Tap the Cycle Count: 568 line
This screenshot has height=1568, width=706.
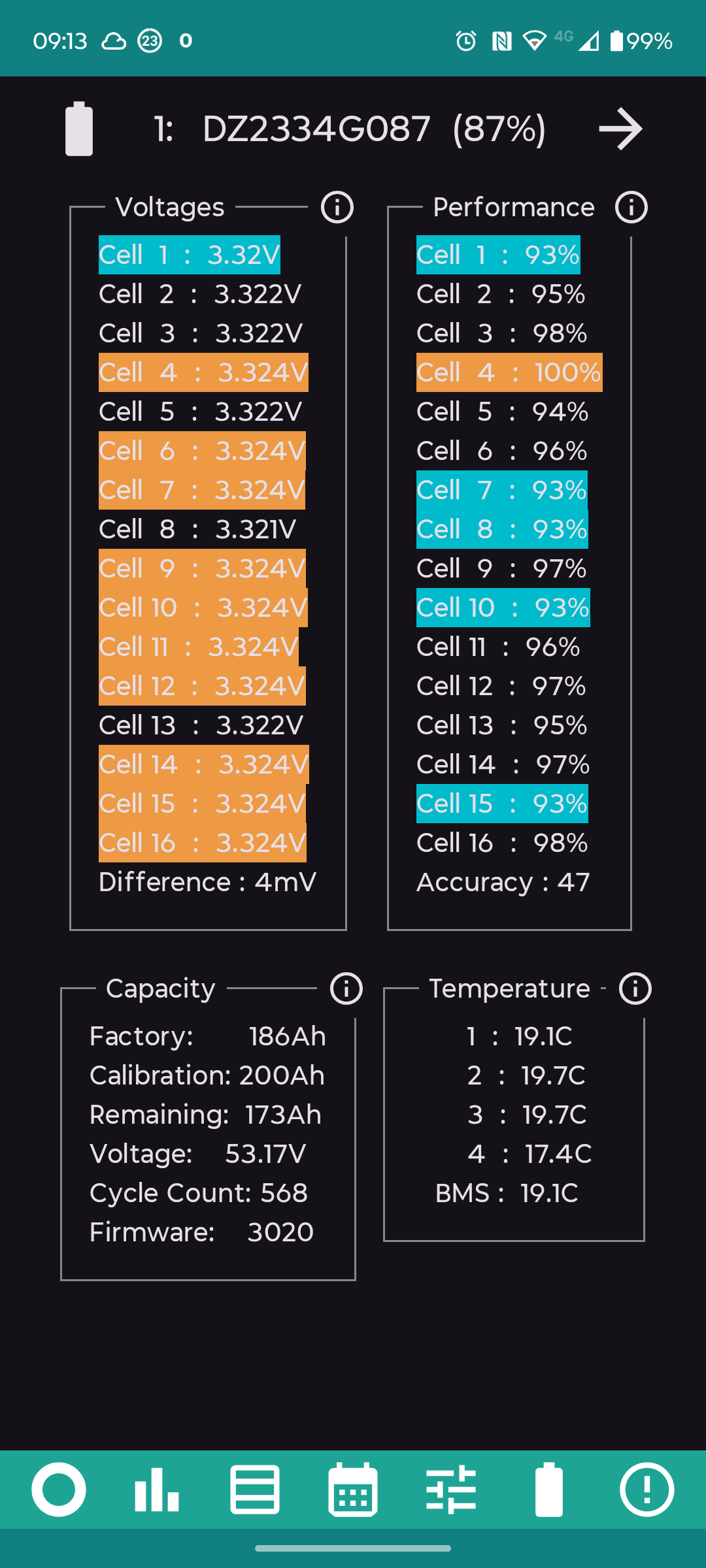point(199,1193)
